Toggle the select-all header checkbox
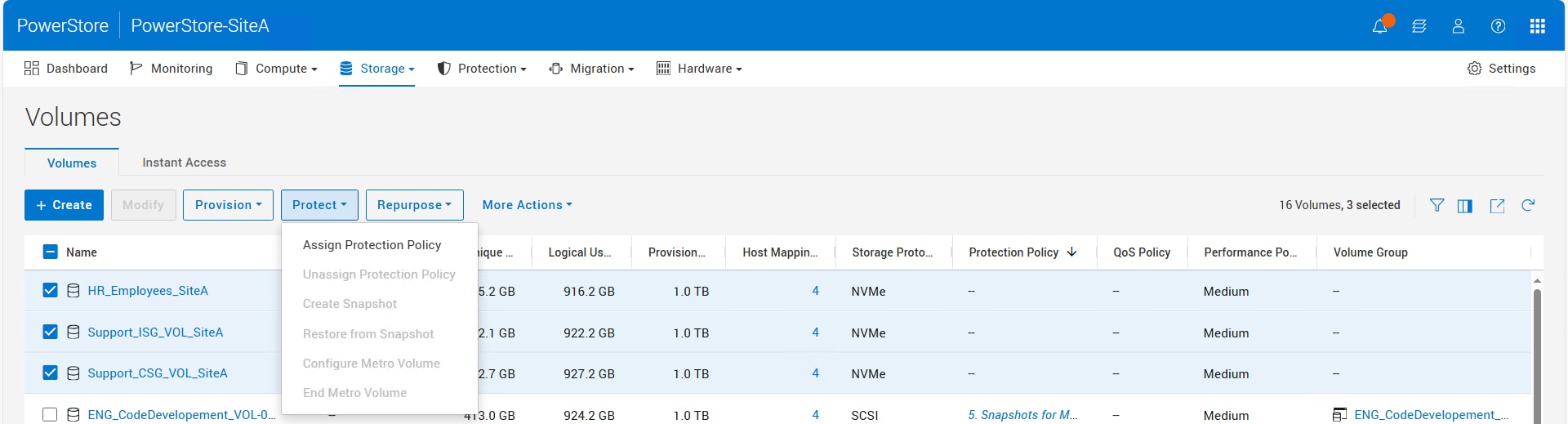The width and height of the screenshot is (1568, 424). (x=50, y=252)
